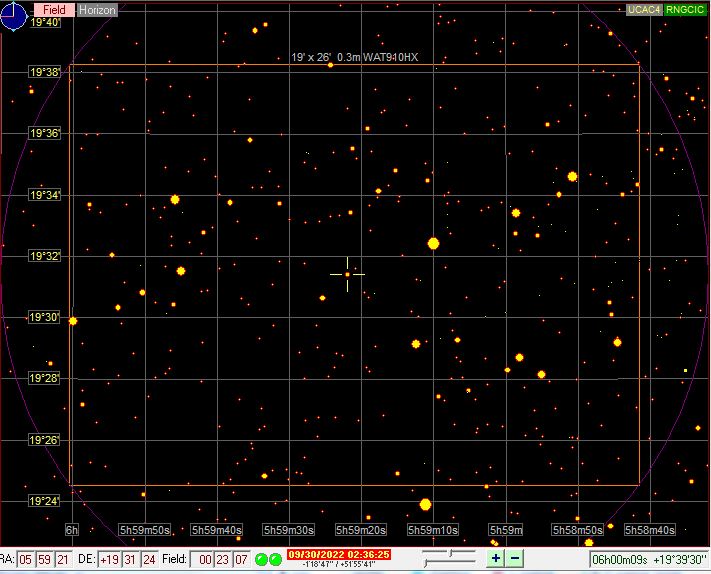711x574 pixels.
Task: Switch to the Horizon view tab
Action: 97,10
